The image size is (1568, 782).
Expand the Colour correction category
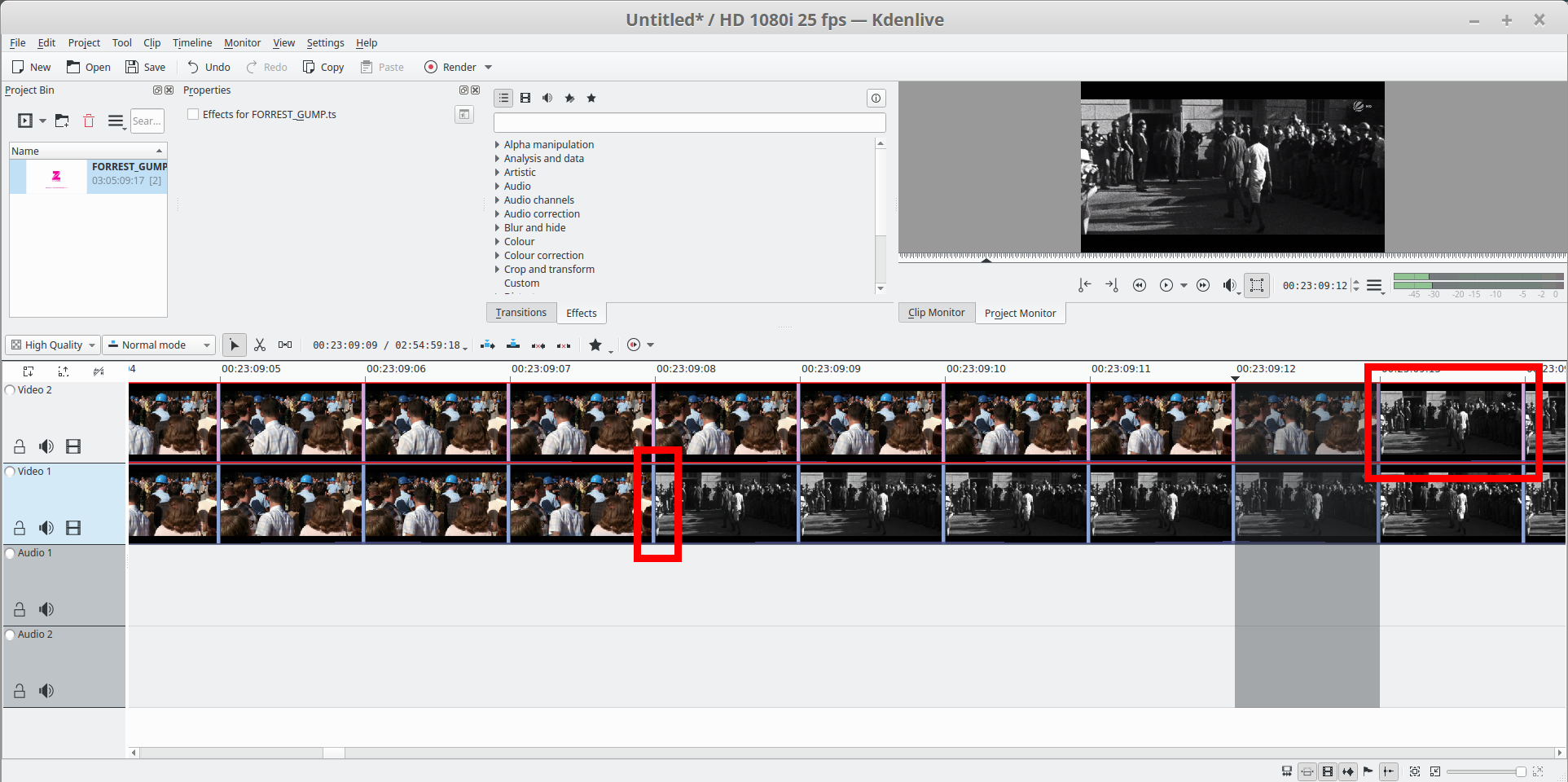coord(497,255)
